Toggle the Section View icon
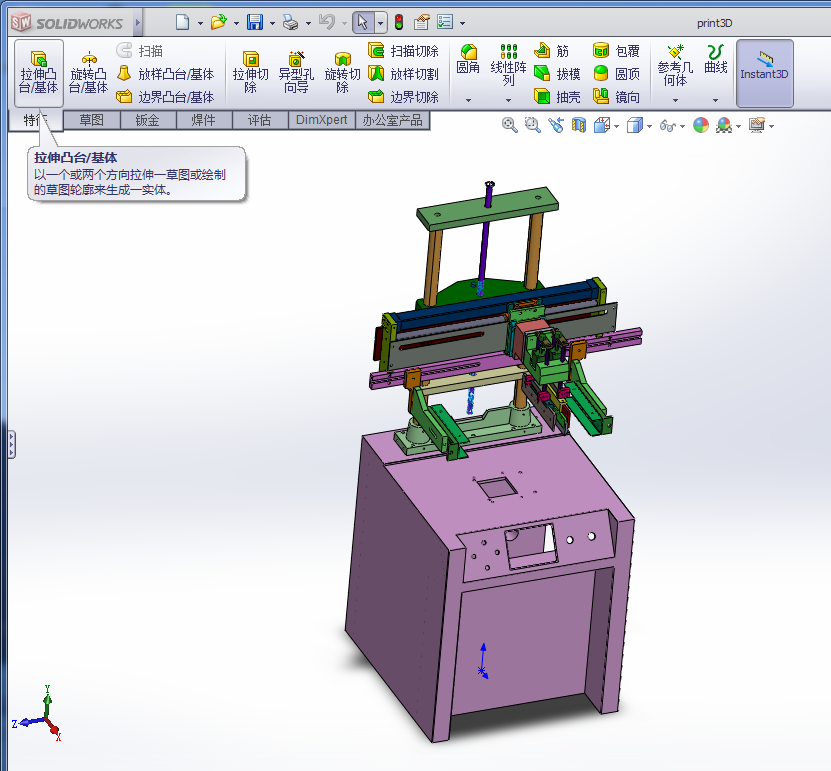 coord(579,126)
